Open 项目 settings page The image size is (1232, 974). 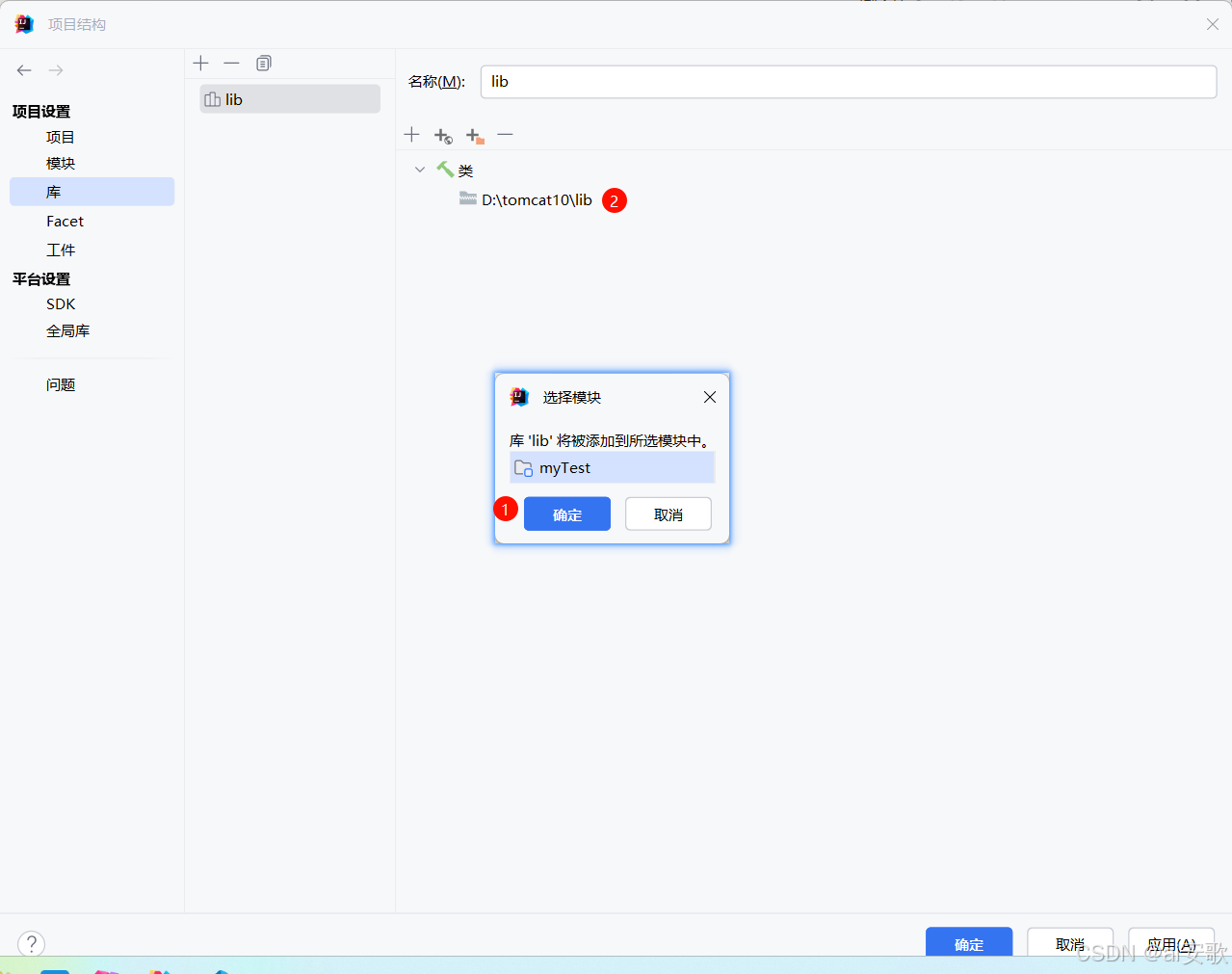(60, 137)
